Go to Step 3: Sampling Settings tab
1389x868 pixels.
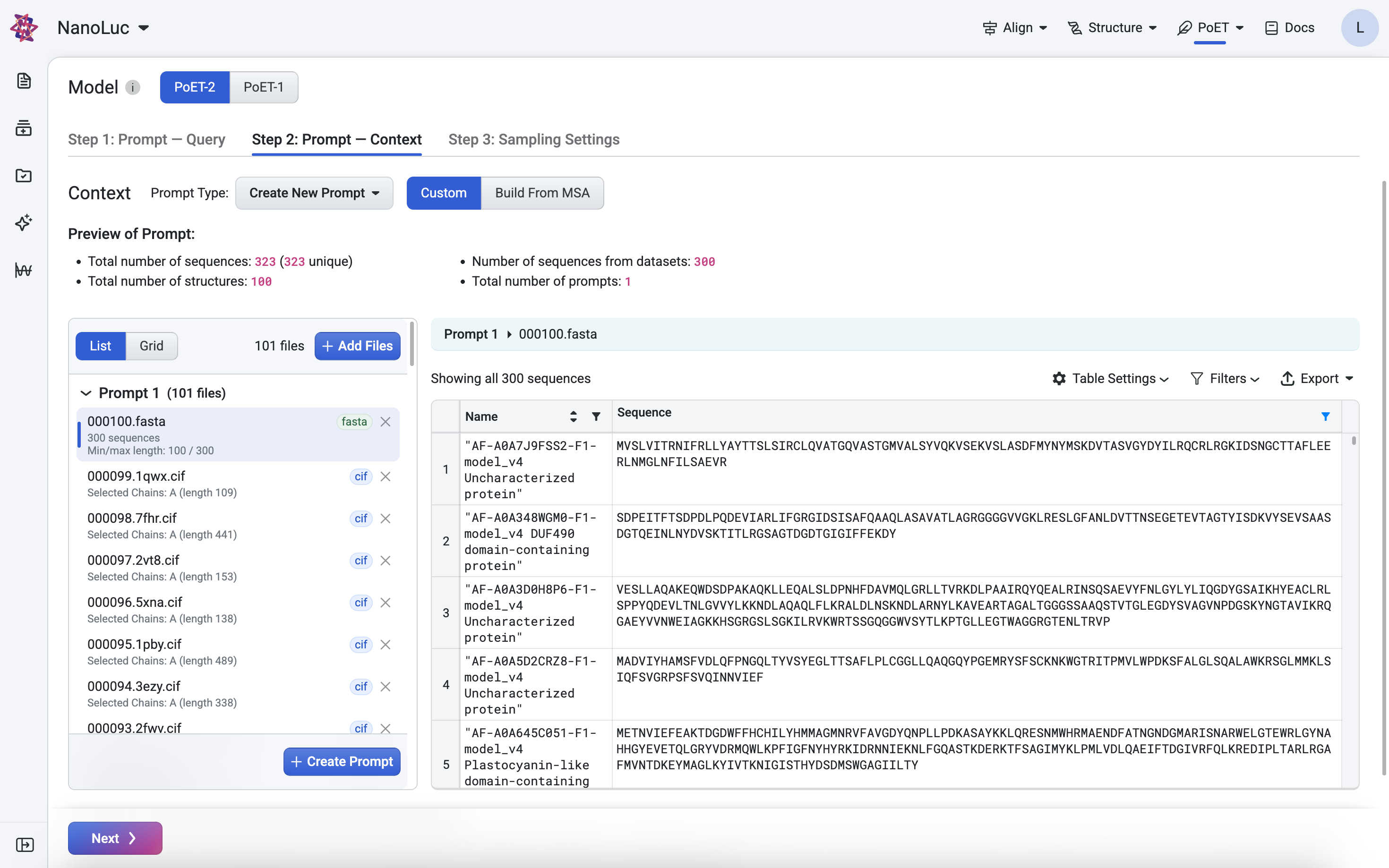533,139
